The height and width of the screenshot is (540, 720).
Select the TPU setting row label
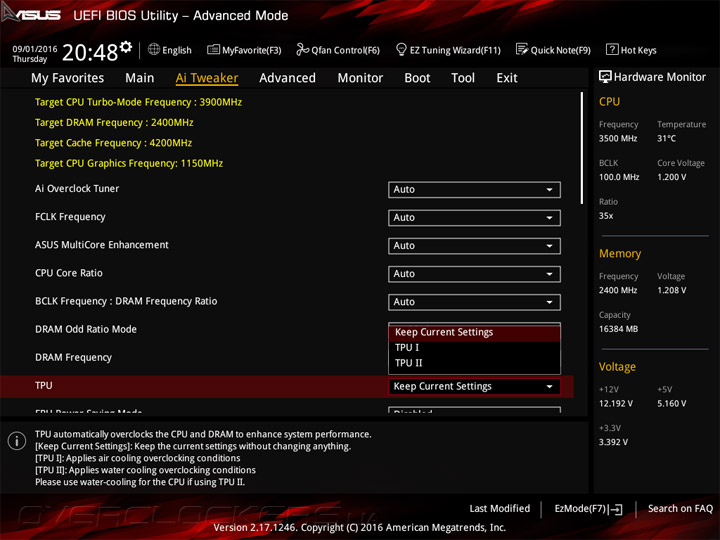point(44,385)
